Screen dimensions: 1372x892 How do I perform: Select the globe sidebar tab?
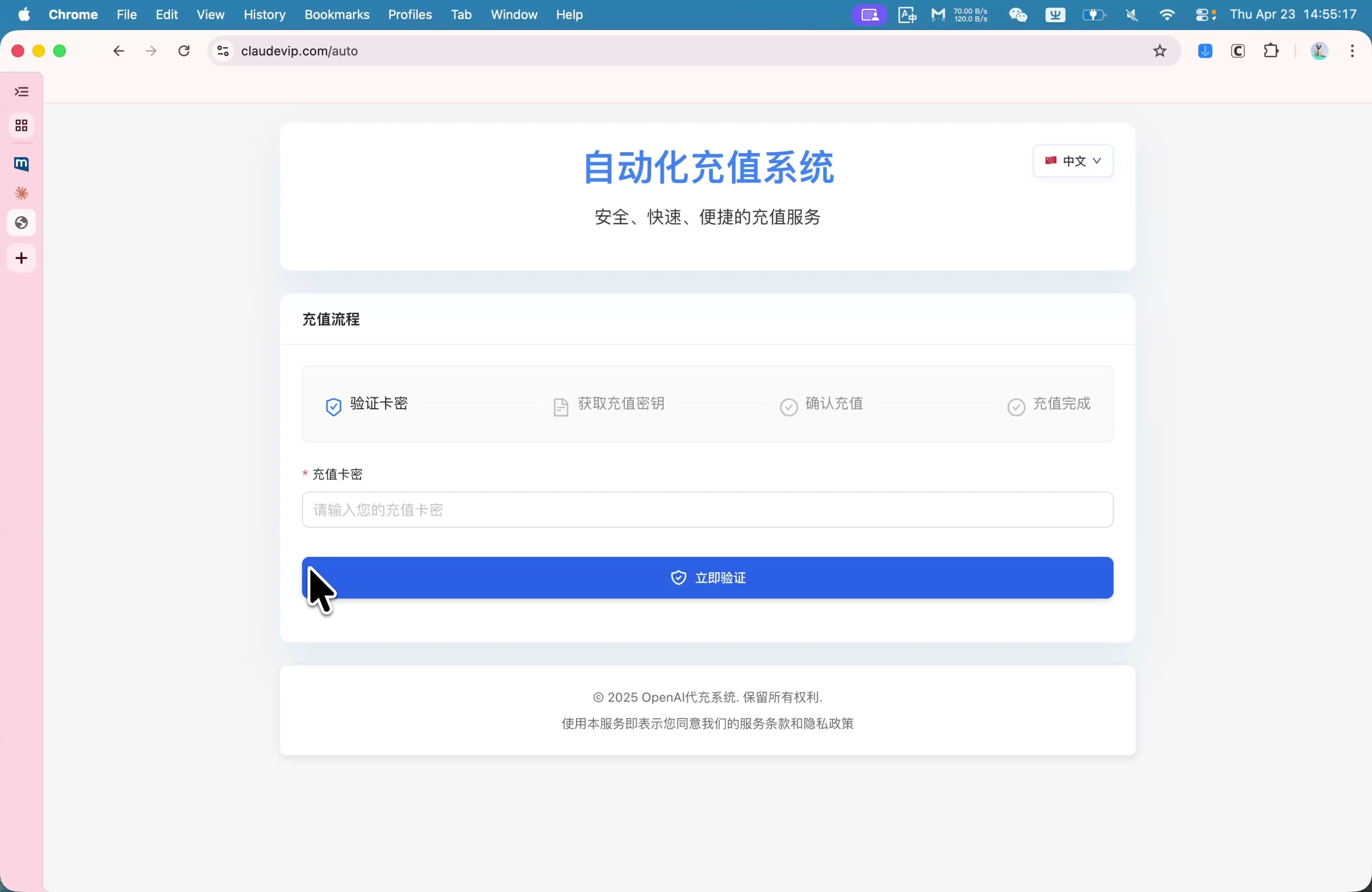(21, 223)
